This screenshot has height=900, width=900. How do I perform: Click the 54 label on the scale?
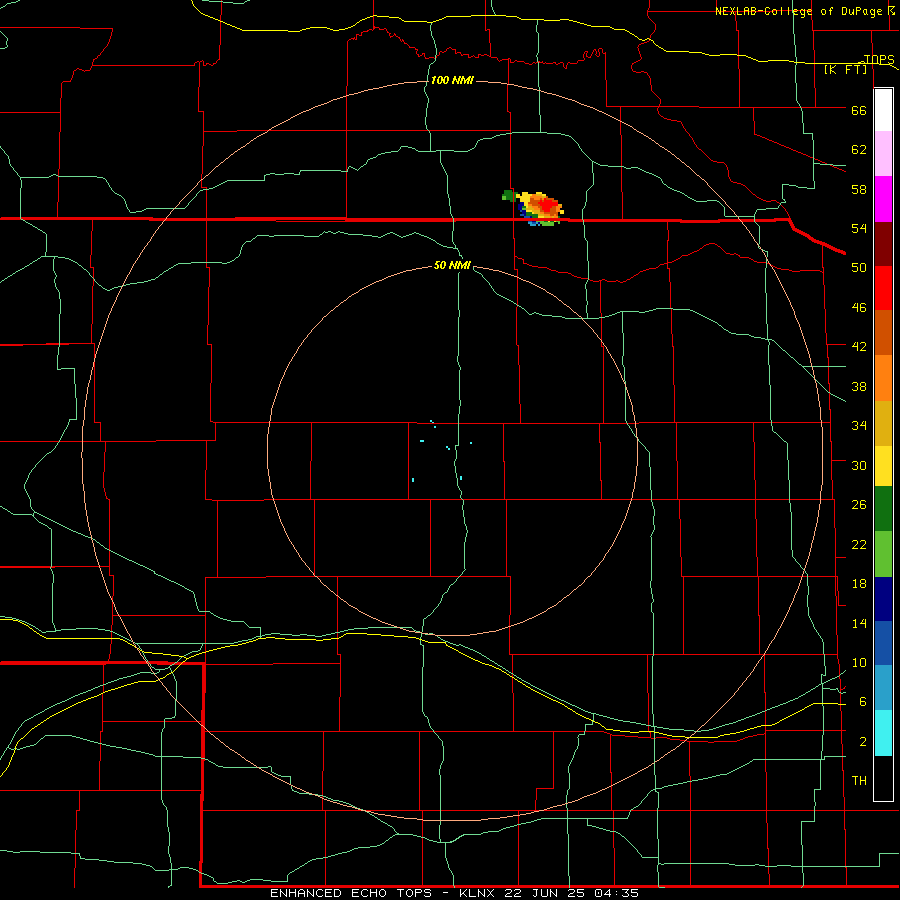859,228
